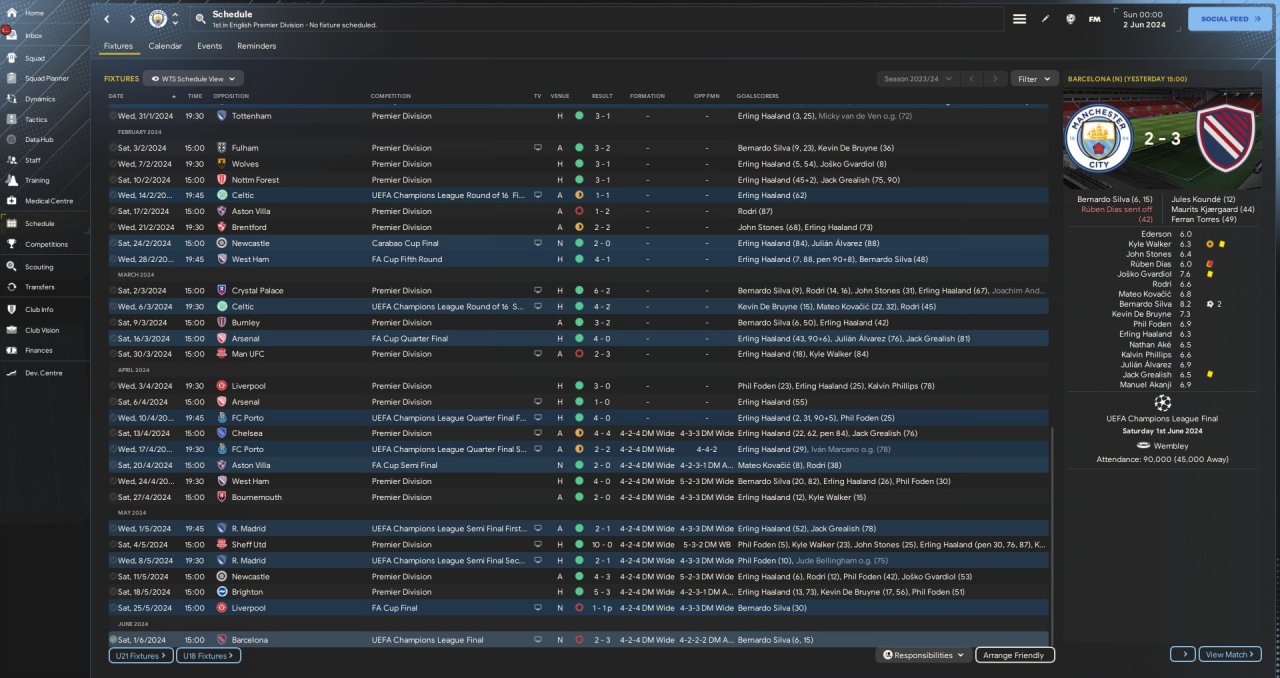Switch to the Events tab

209,46
